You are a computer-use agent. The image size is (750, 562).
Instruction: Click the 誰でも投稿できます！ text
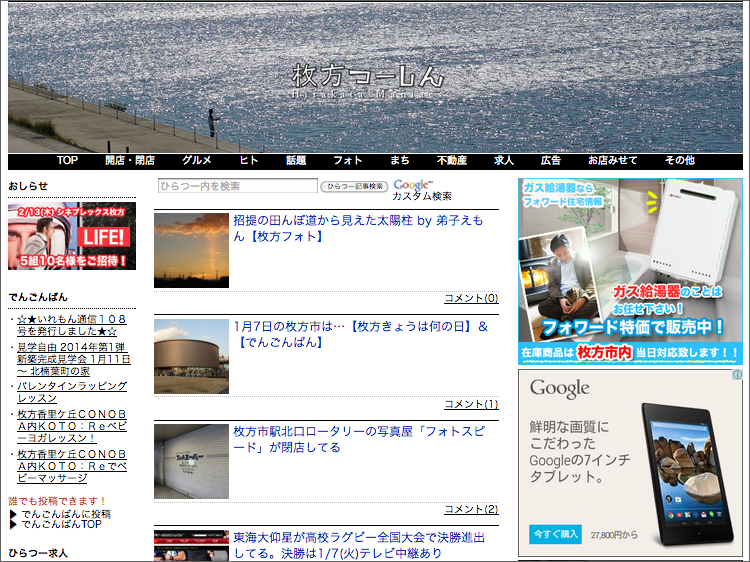(57, 501)
